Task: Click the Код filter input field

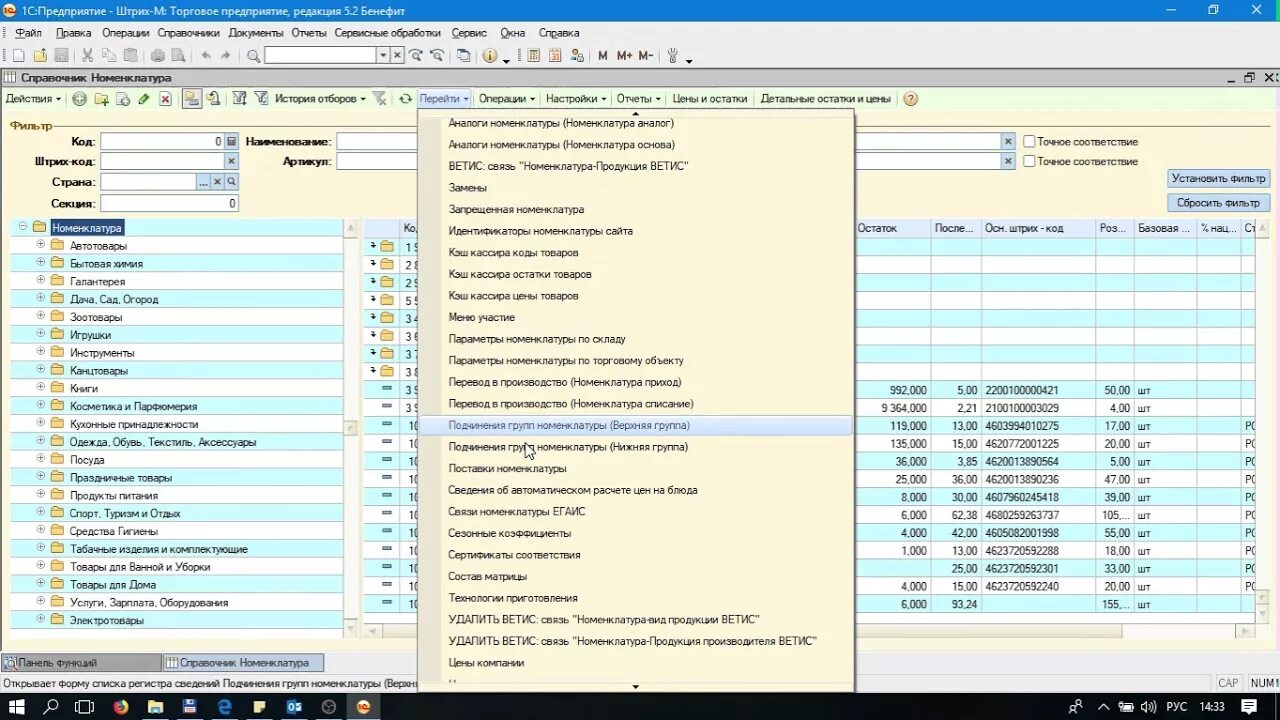Action: click(x=162, y=142)
